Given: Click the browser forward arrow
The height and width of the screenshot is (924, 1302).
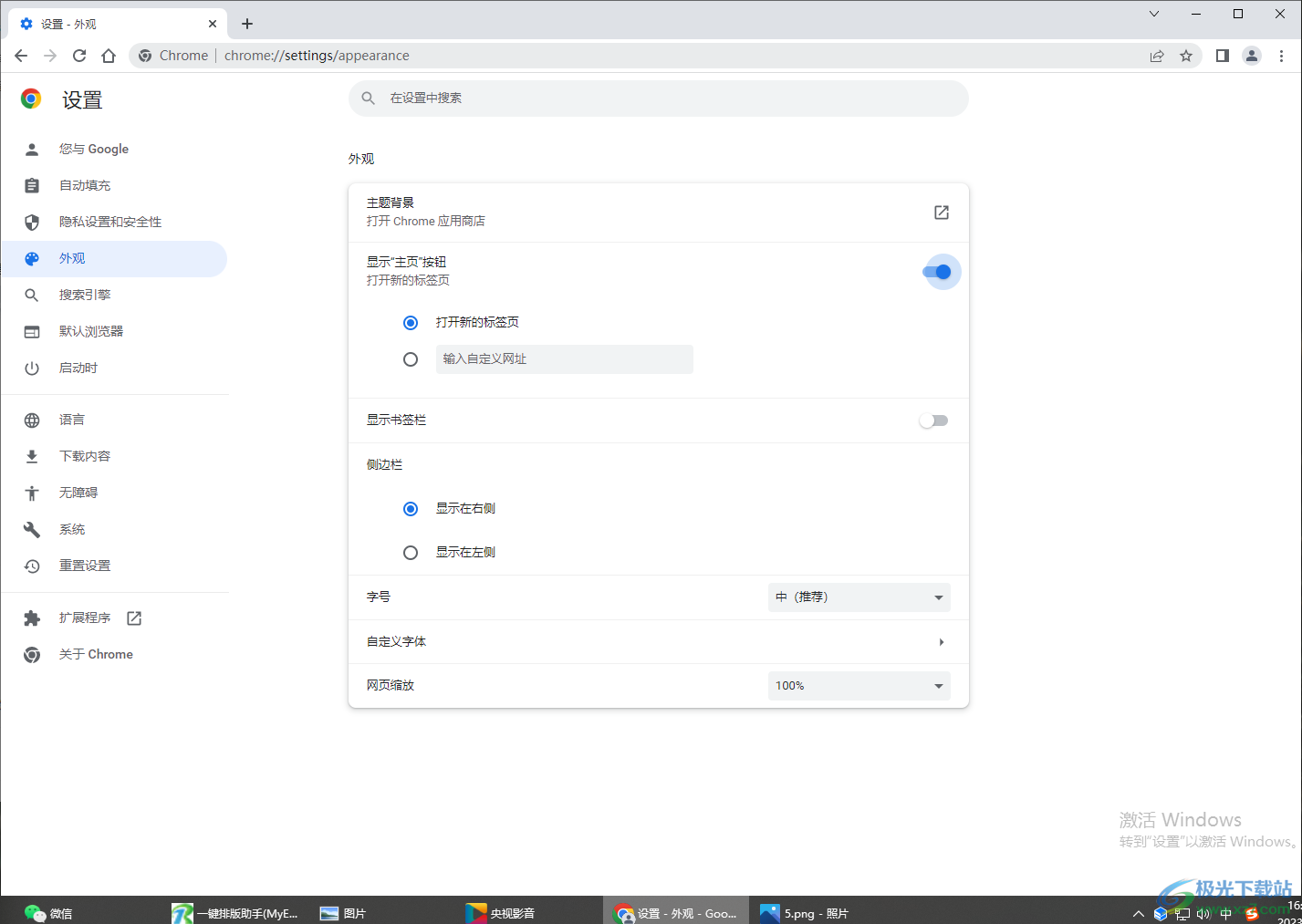Looking at the screenshot, I should (x=50, y=56).
